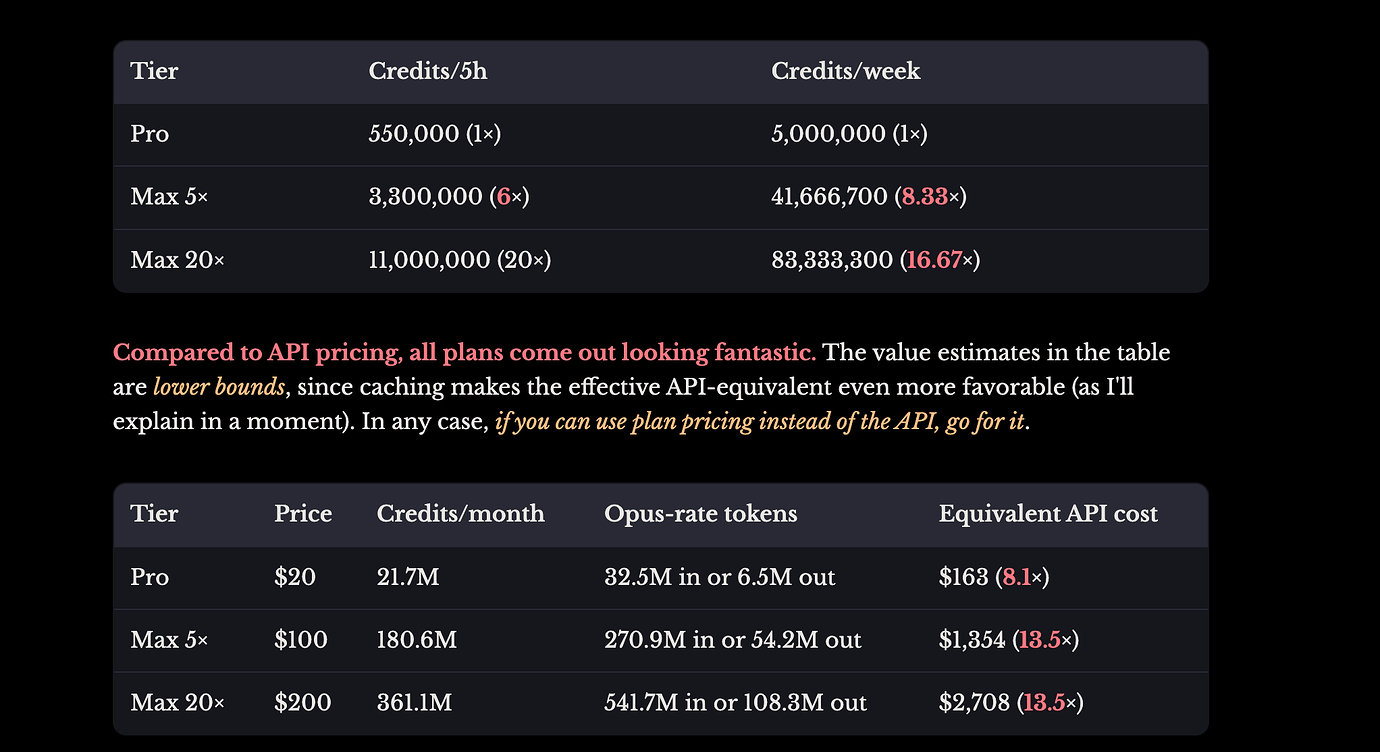Select the '550,000 (1×)' cell
This screenshot has width=1380, height=752.
point(434,134)
